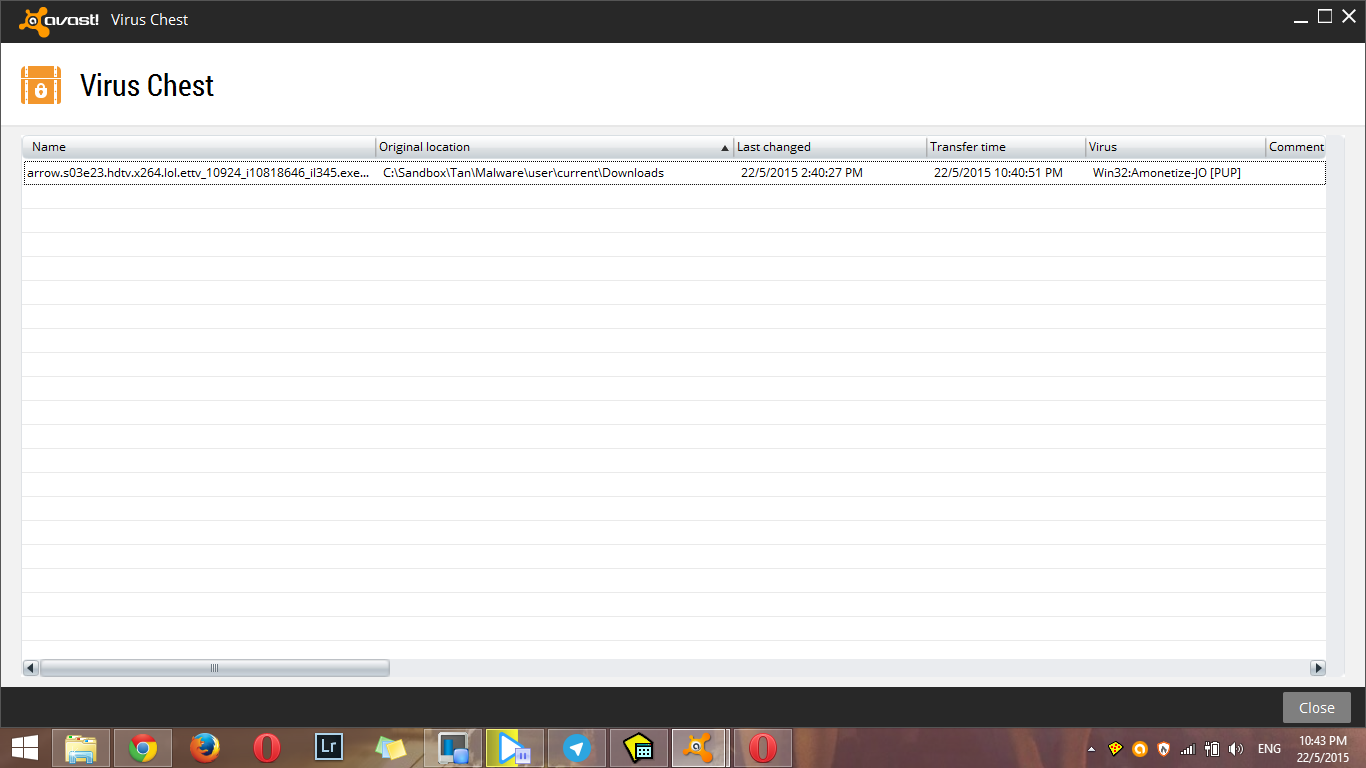Open the network signal tray icon
The width and height of the screenshot is (1366, 768).
tap(1187, 748)
